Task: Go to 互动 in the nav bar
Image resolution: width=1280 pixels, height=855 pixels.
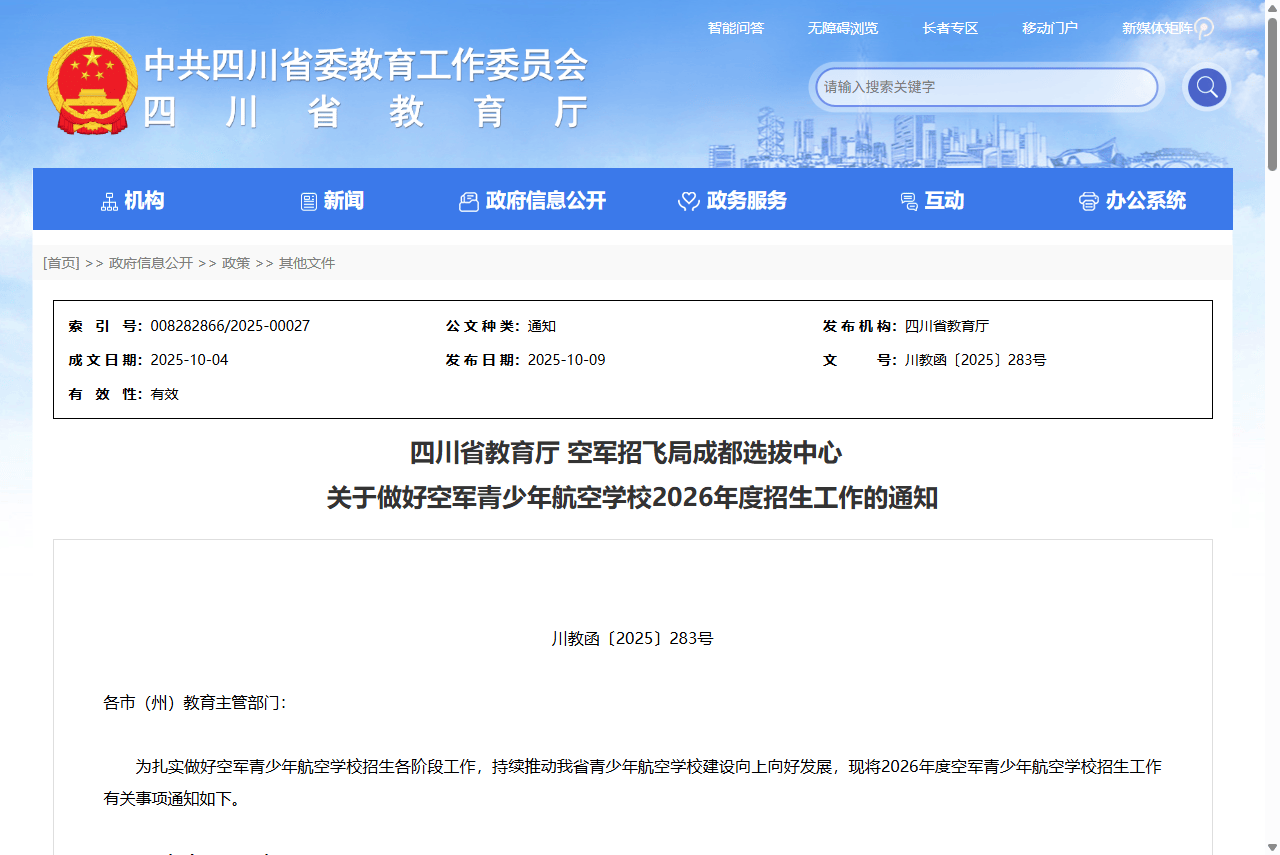Action: [x=943, y=201]
